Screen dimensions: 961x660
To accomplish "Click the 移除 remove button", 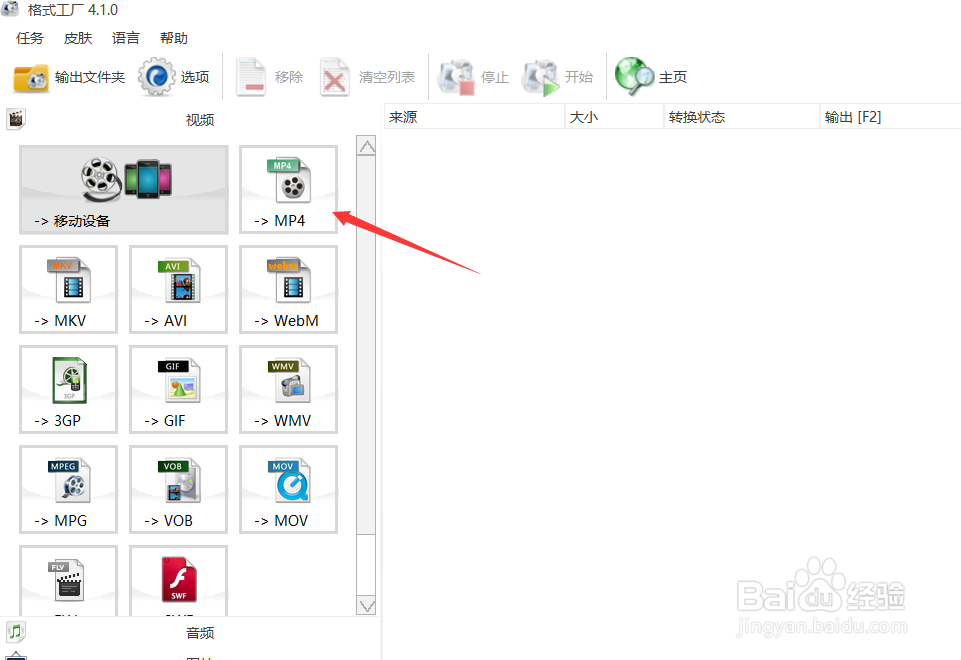I will tap(270, 77).
